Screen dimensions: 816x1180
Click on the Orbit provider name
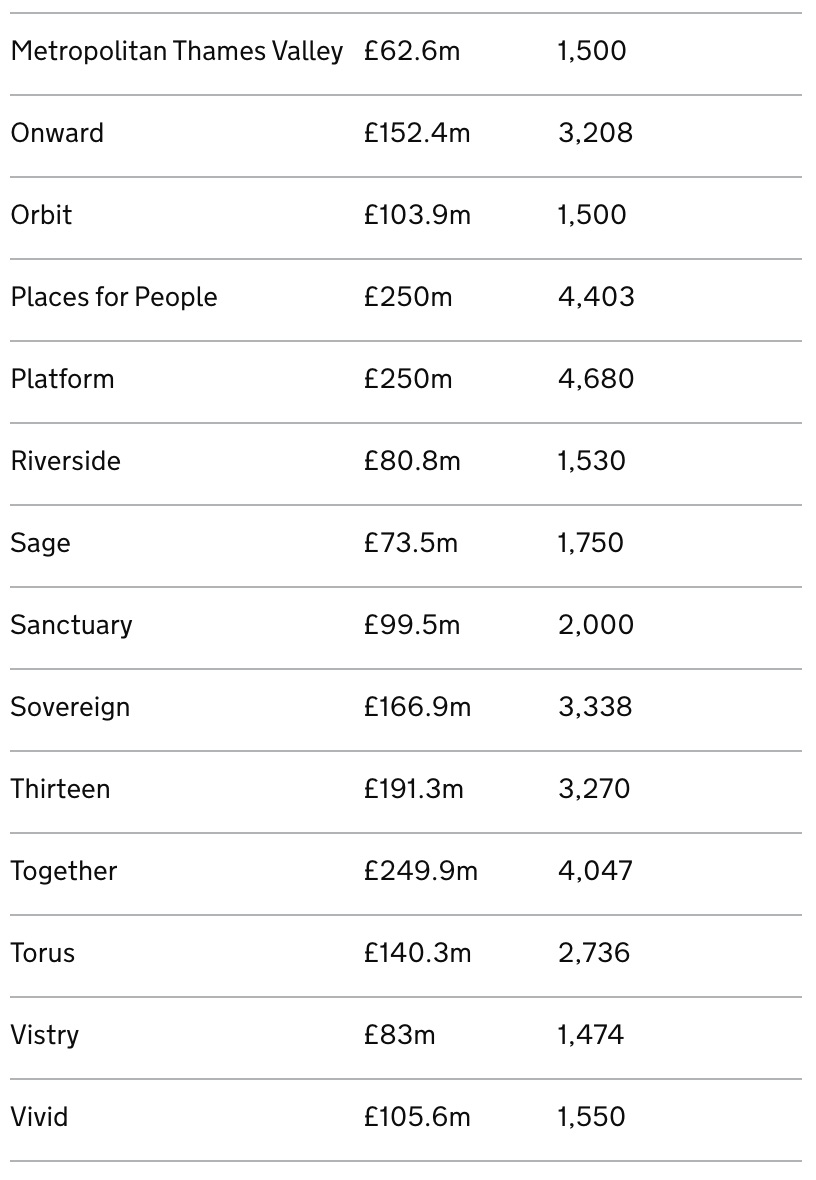point(41,215)
